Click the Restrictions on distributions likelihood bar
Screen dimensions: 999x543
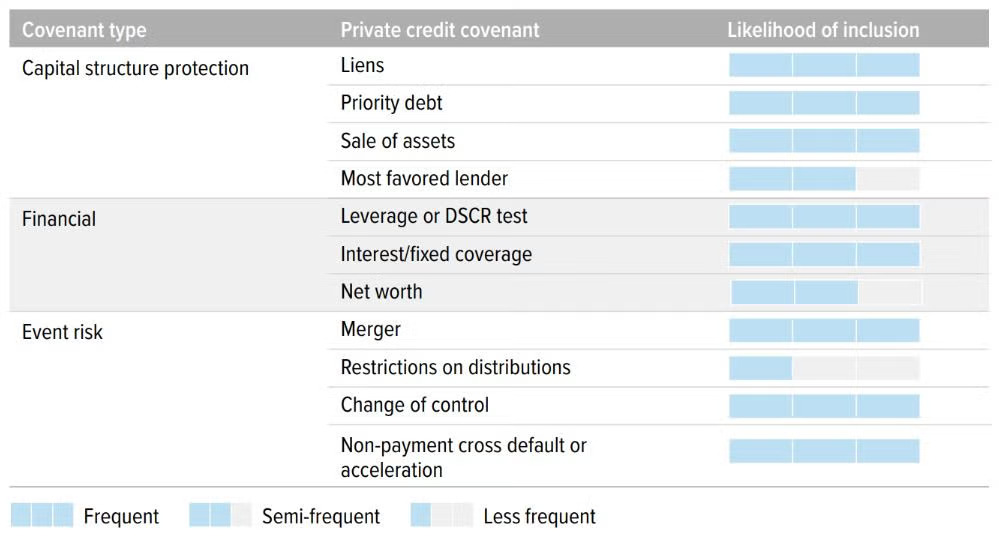823,368
